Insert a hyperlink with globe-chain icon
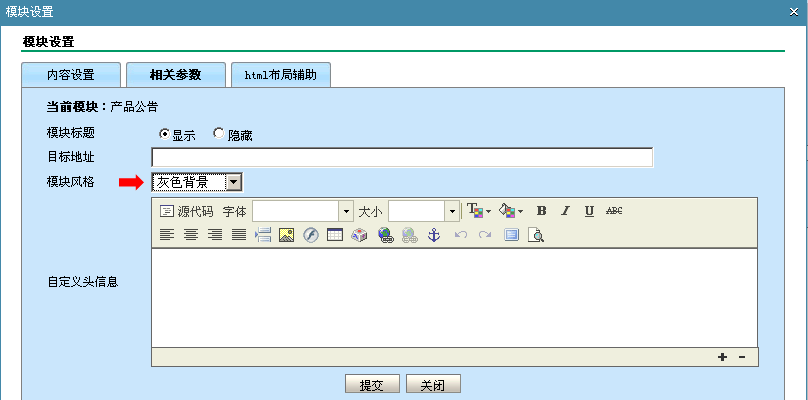 pyautogui.click(x=385, y=235)
